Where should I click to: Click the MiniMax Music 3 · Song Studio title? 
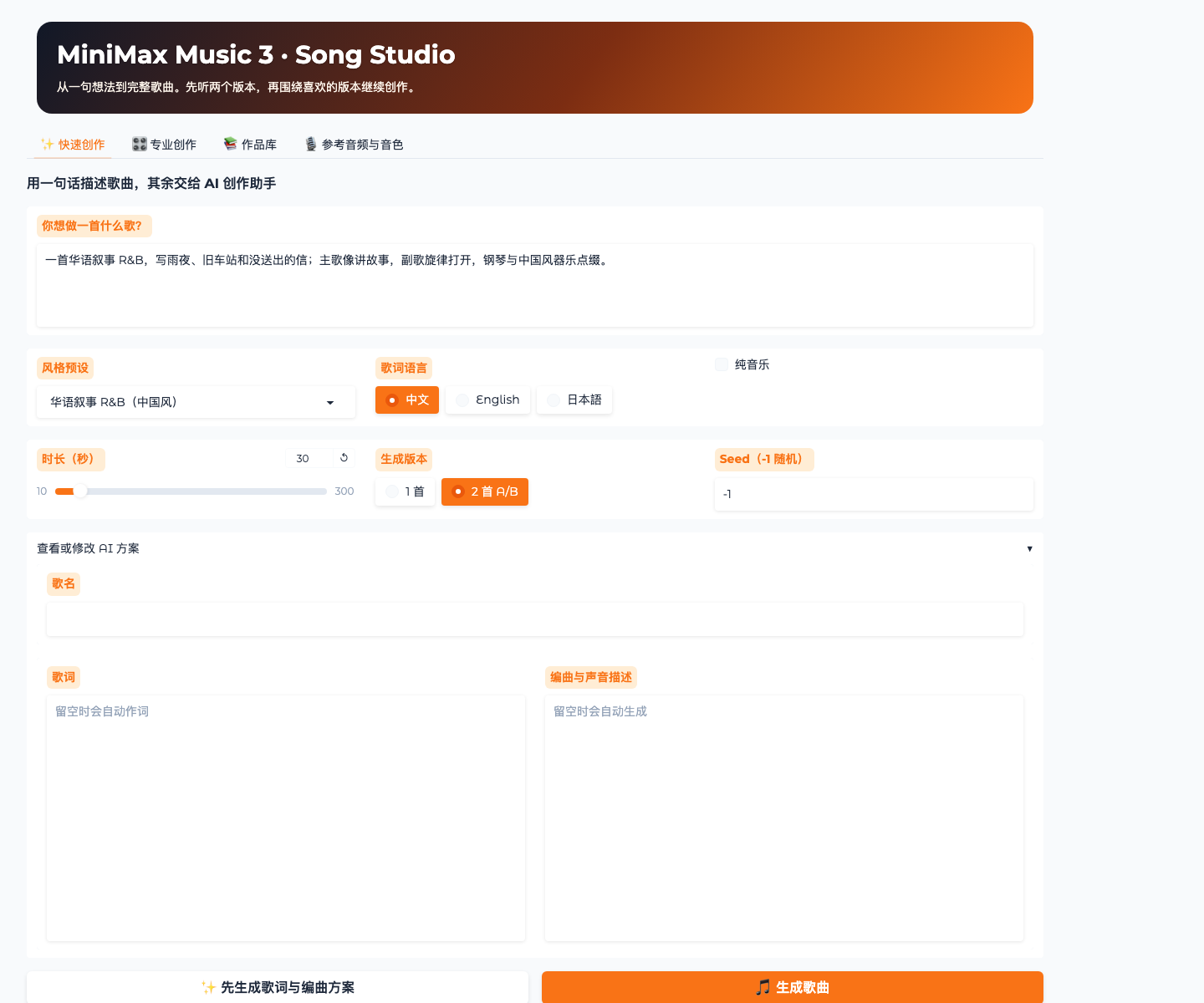pyautogui.click(x=256, y=55)
